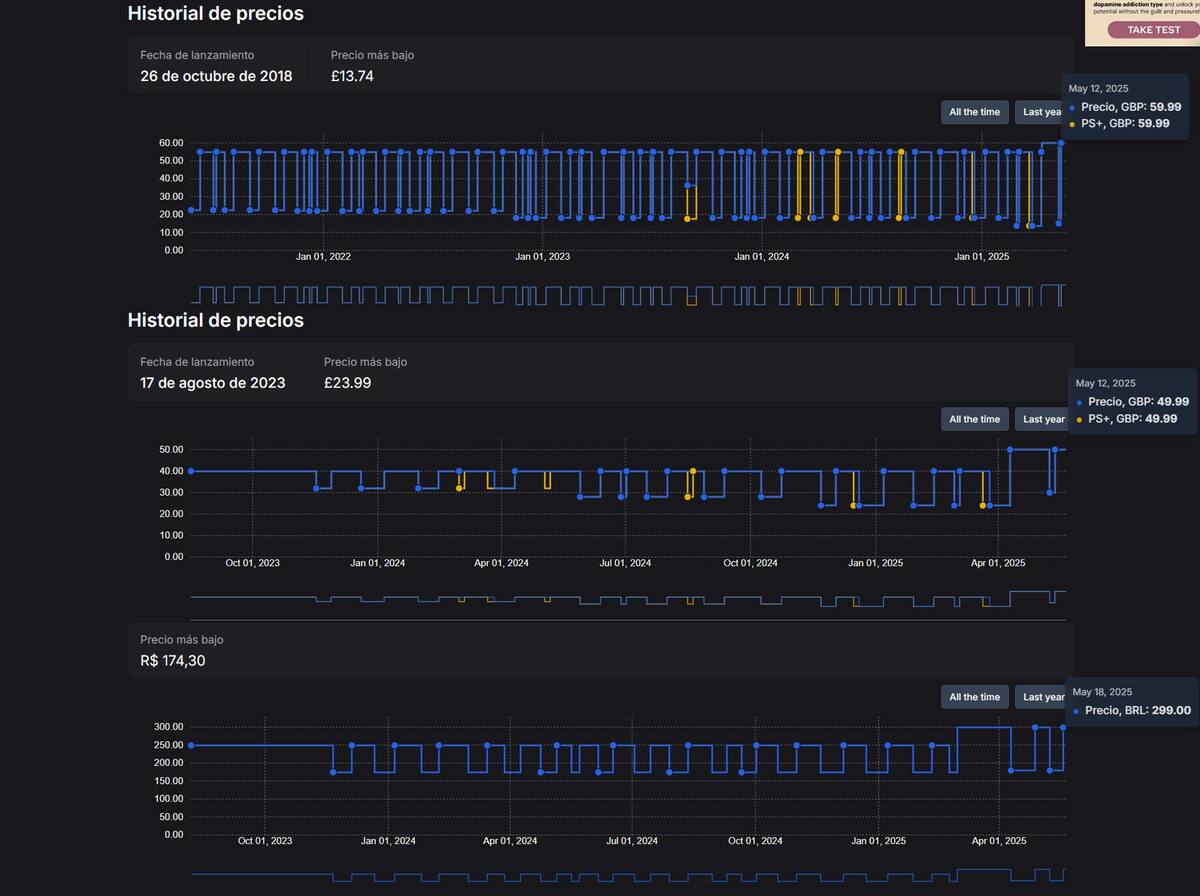Select All the time for the £13.74 lowest-price chart

(x=974, y=112)
